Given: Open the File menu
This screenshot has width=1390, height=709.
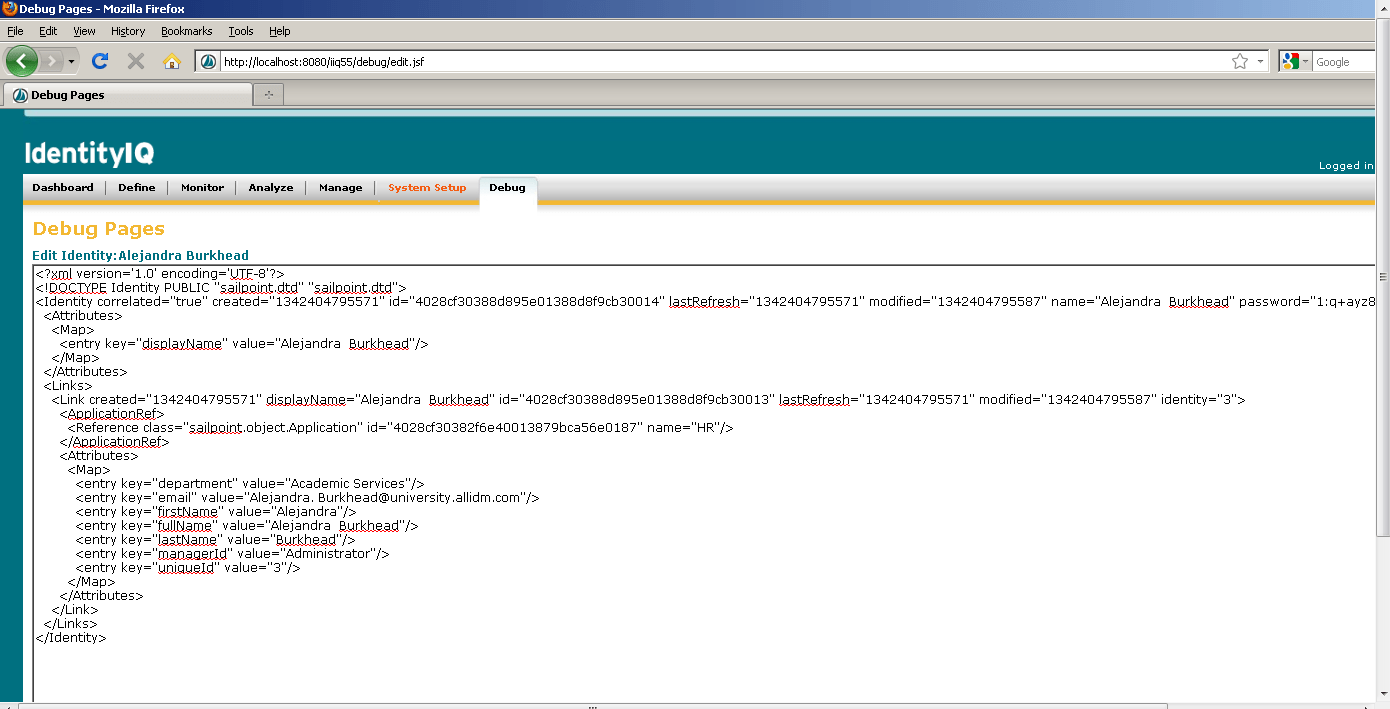Looking at the screenshot, I should 15,31.
